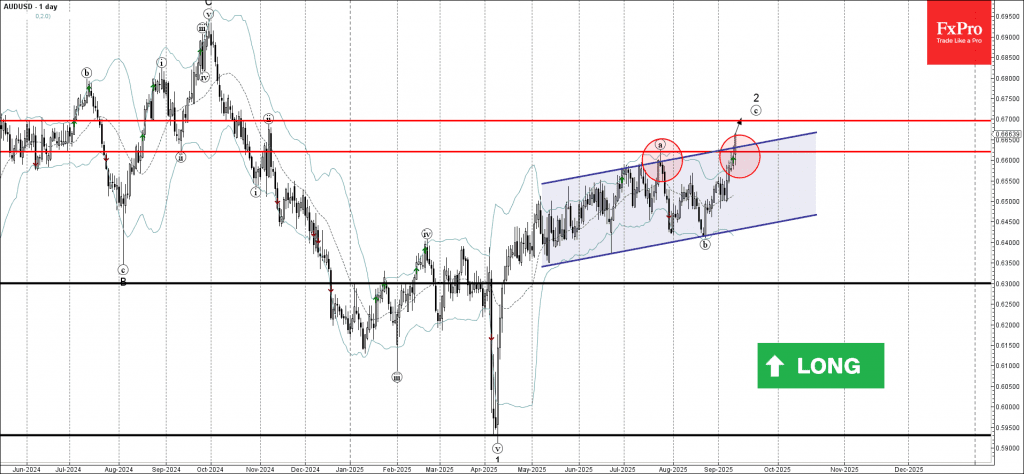This screenshot has height=474, width=1024.
Task: Click the Oct-2024 date label
Action: [x=211, y=469]
